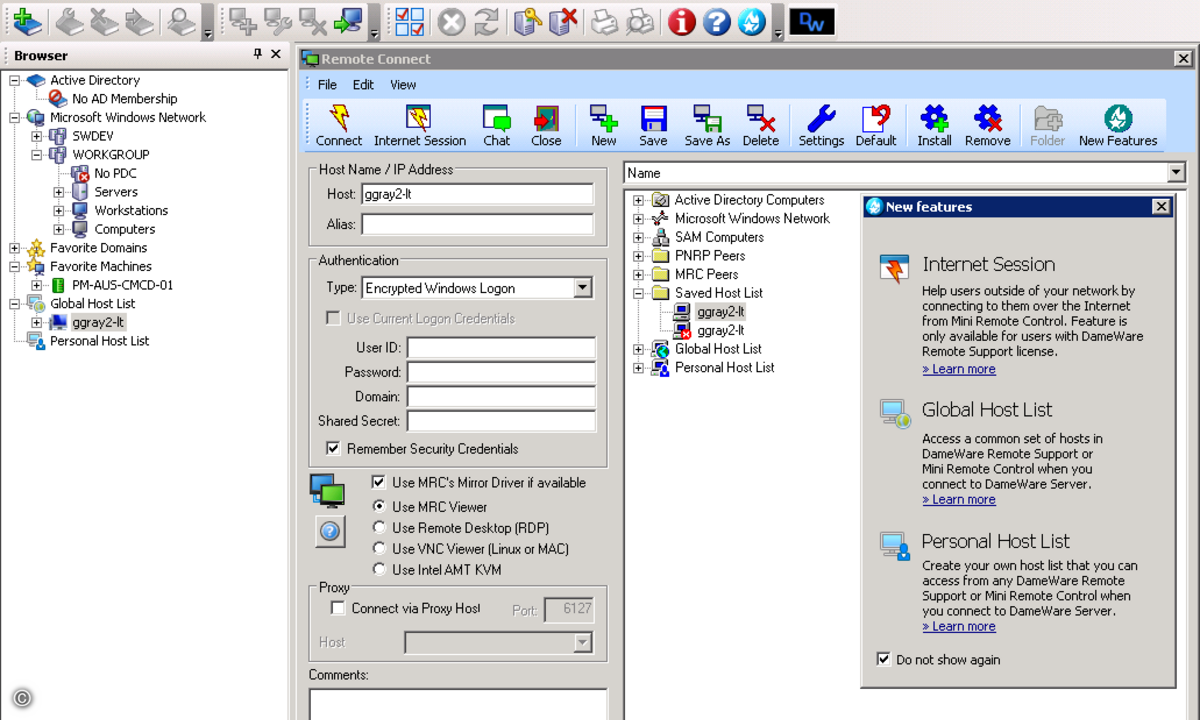Click the blue question mark help icon
Image resolution: width=1200 pixels, height=720 pixels.
(717, 21)
